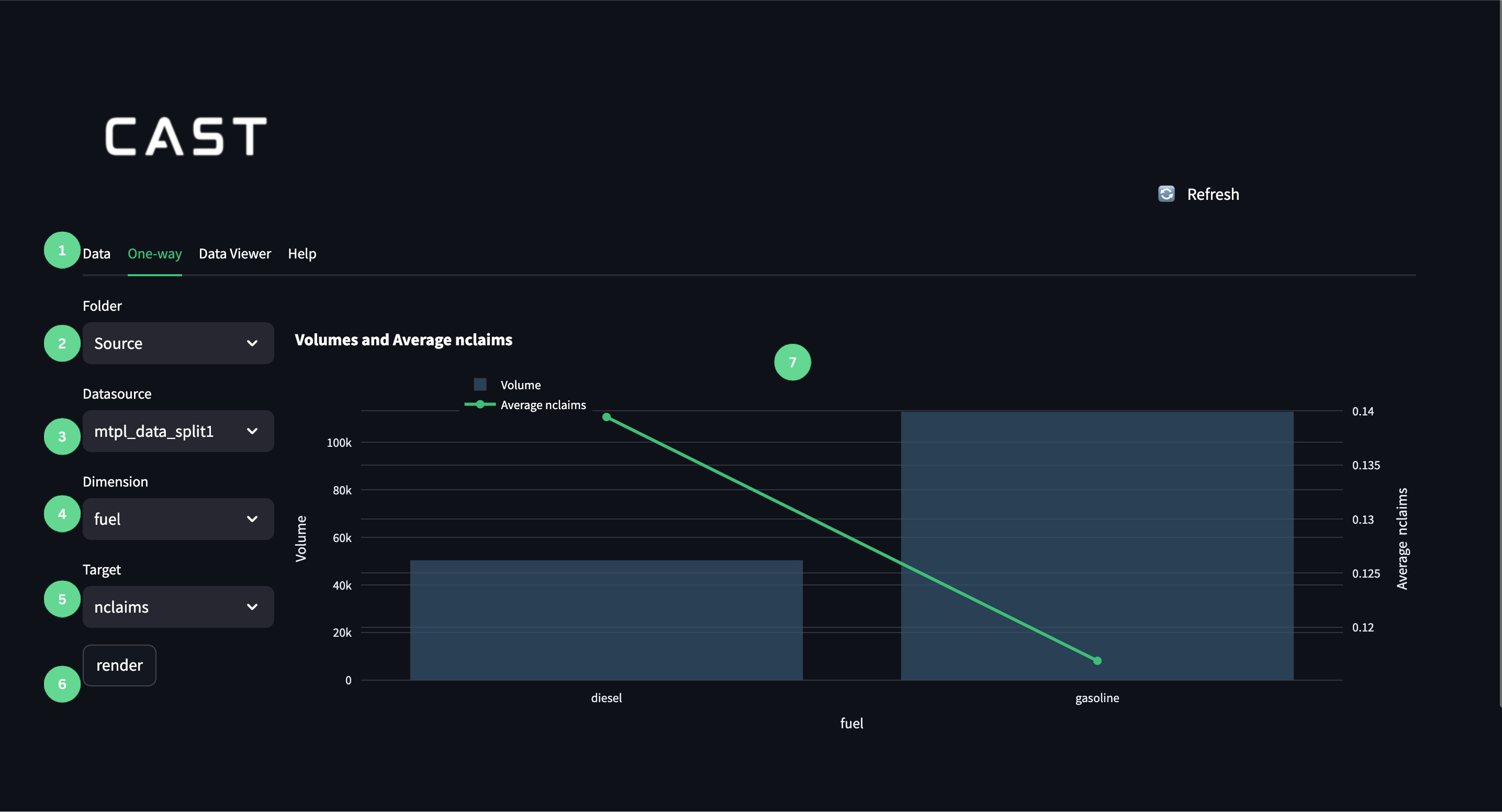Open the Data Viewer tab
This screenshot has width=1502, height=812.
[x=234, y=254]
